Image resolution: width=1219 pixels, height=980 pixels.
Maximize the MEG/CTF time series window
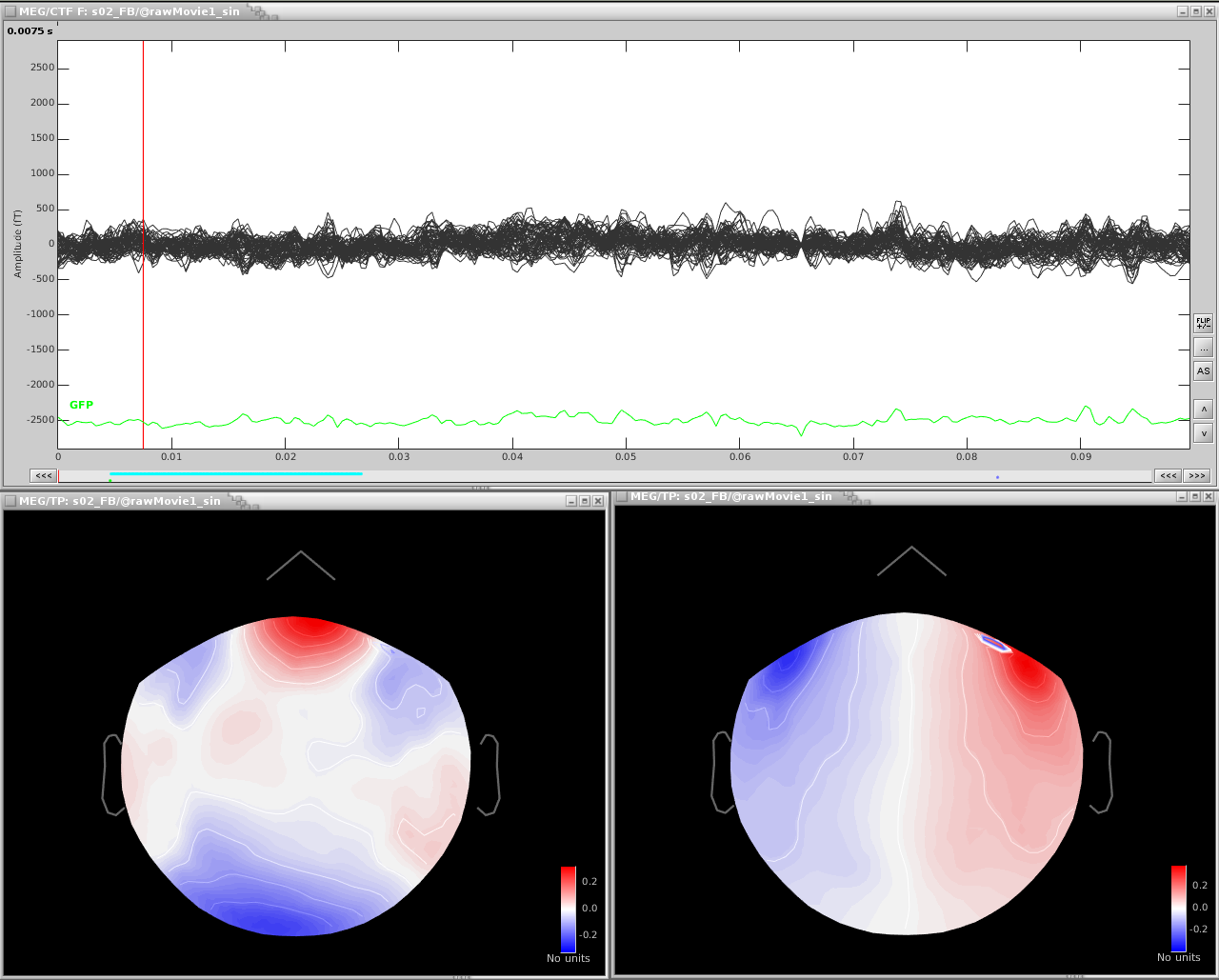pos(1196,11)
